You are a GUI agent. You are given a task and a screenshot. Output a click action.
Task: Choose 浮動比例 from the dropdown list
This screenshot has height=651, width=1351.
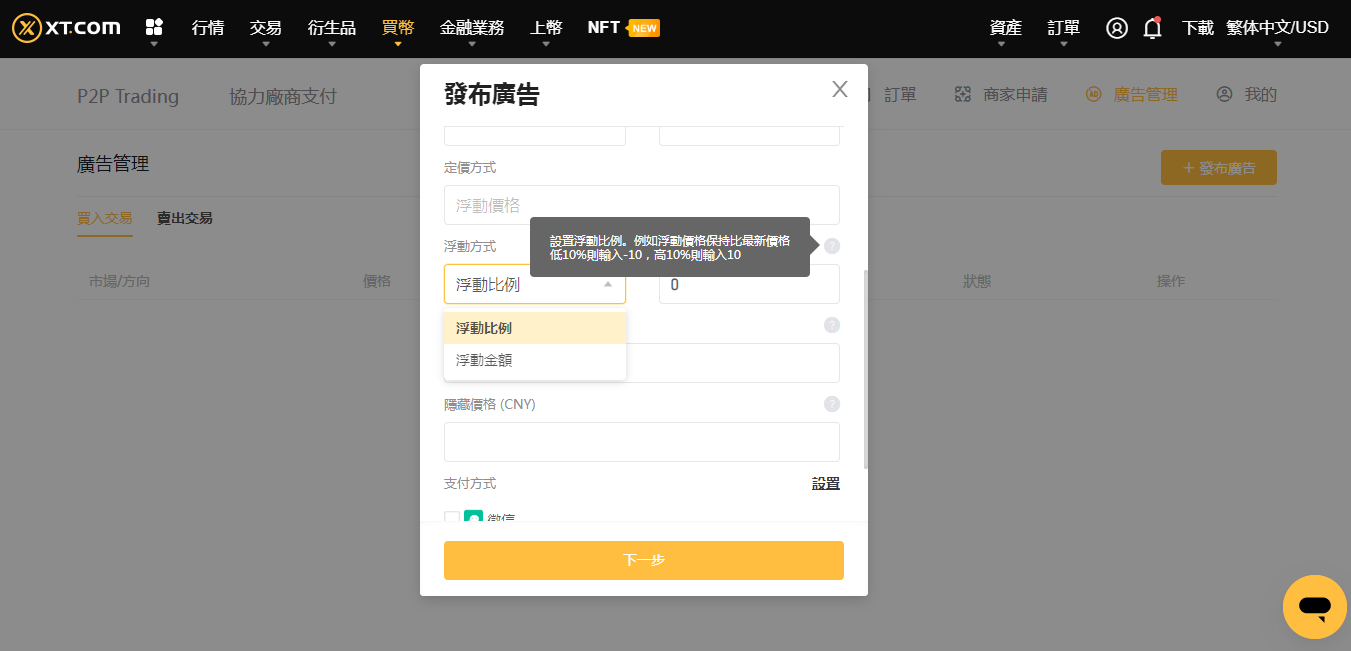535,328
